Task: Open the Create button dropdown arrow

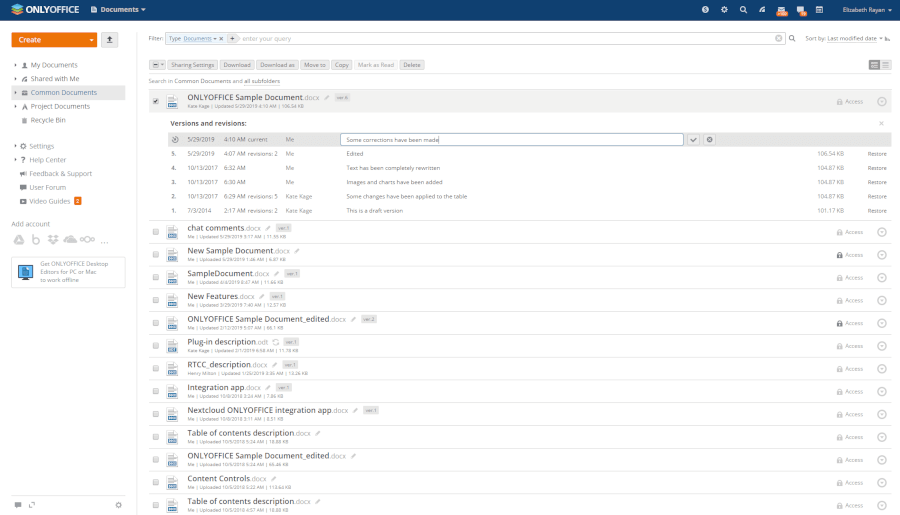Action: coord(91,40)
